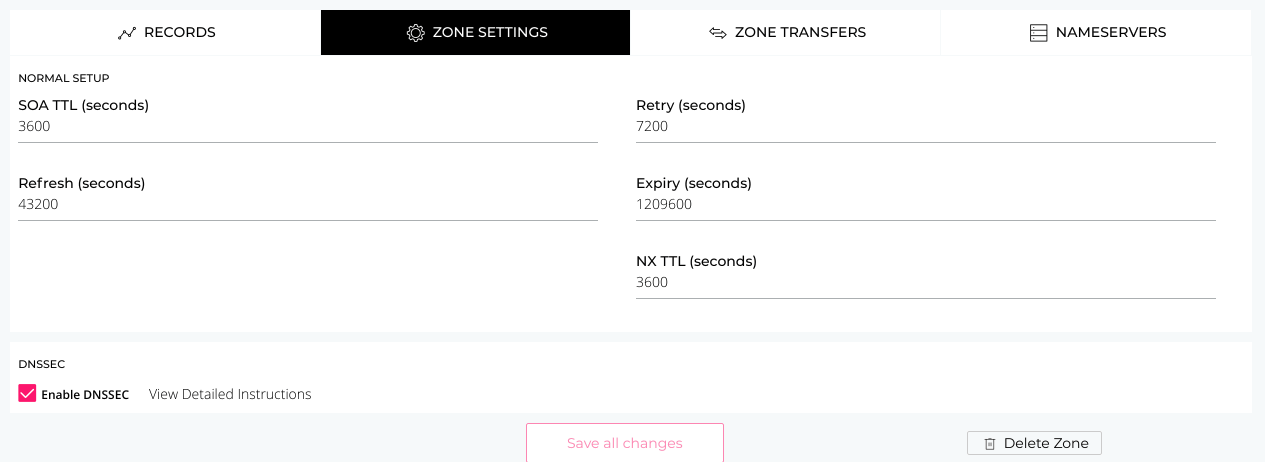This screenshot has width=1265, height=462.
Task: Click the Nameservers server stack icon
Action: (x=1038, y=33)
